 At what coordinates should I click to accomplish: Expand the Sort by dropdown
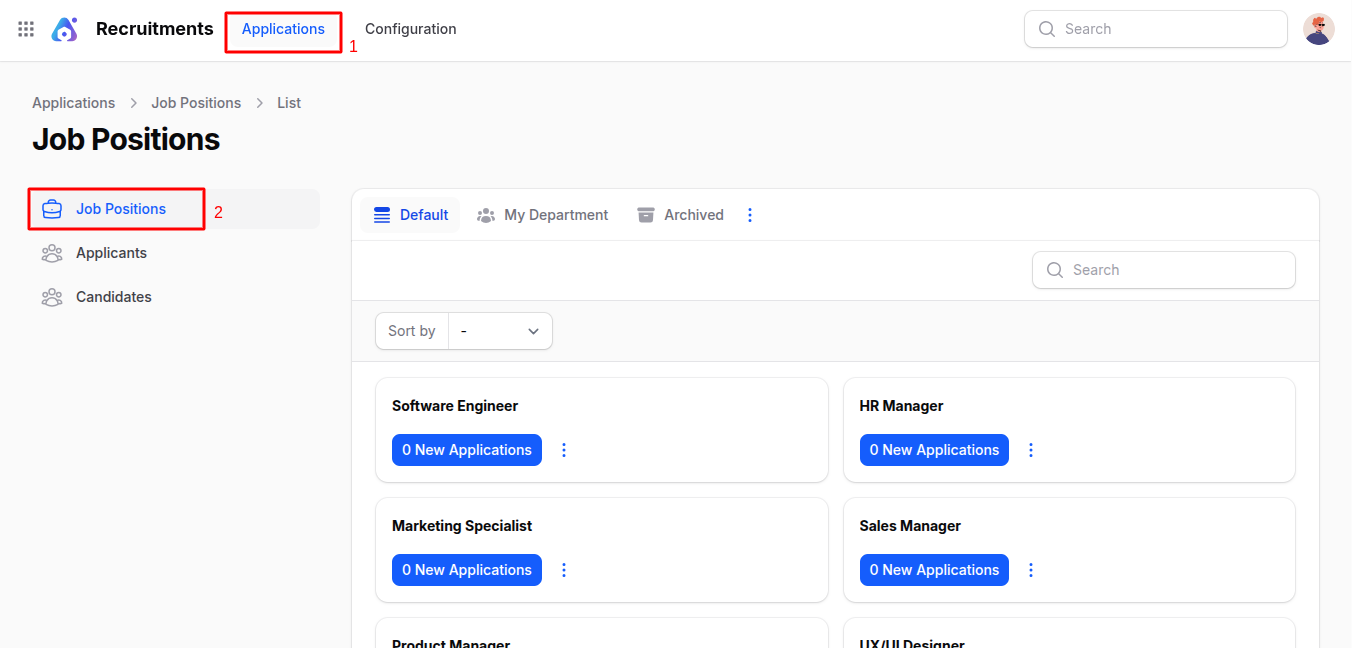(500, 331)
